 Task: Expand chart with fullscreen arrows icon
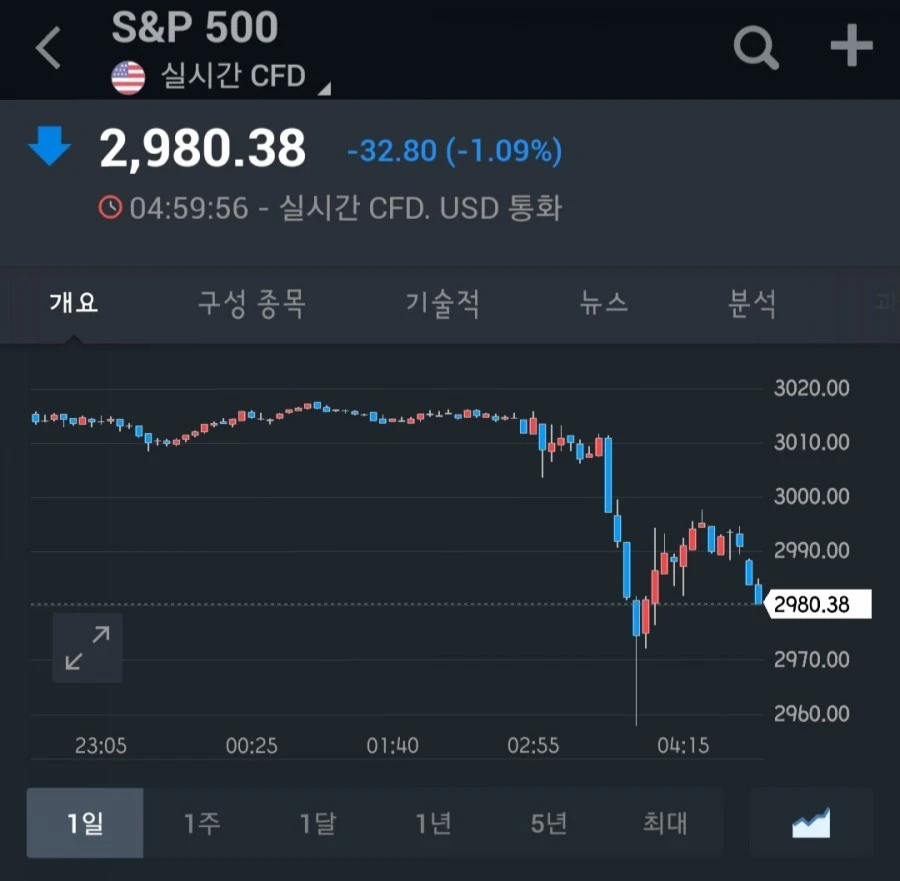point(87,647)
